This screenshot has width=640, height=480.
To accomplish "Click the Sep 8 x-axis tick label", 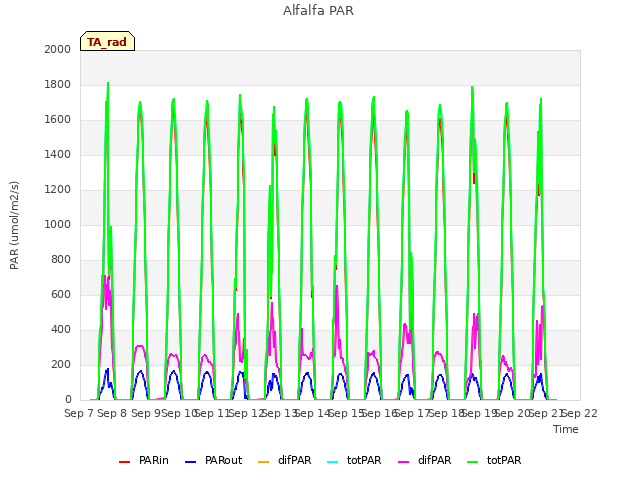I will tap(112, 413).
